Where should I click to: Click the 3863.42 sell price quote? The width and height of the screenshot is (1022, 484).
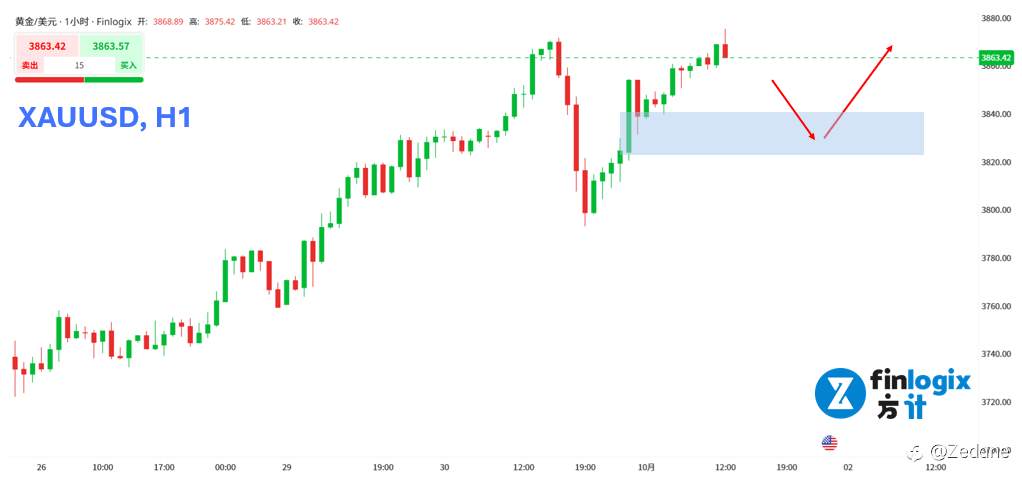(47, 46)
